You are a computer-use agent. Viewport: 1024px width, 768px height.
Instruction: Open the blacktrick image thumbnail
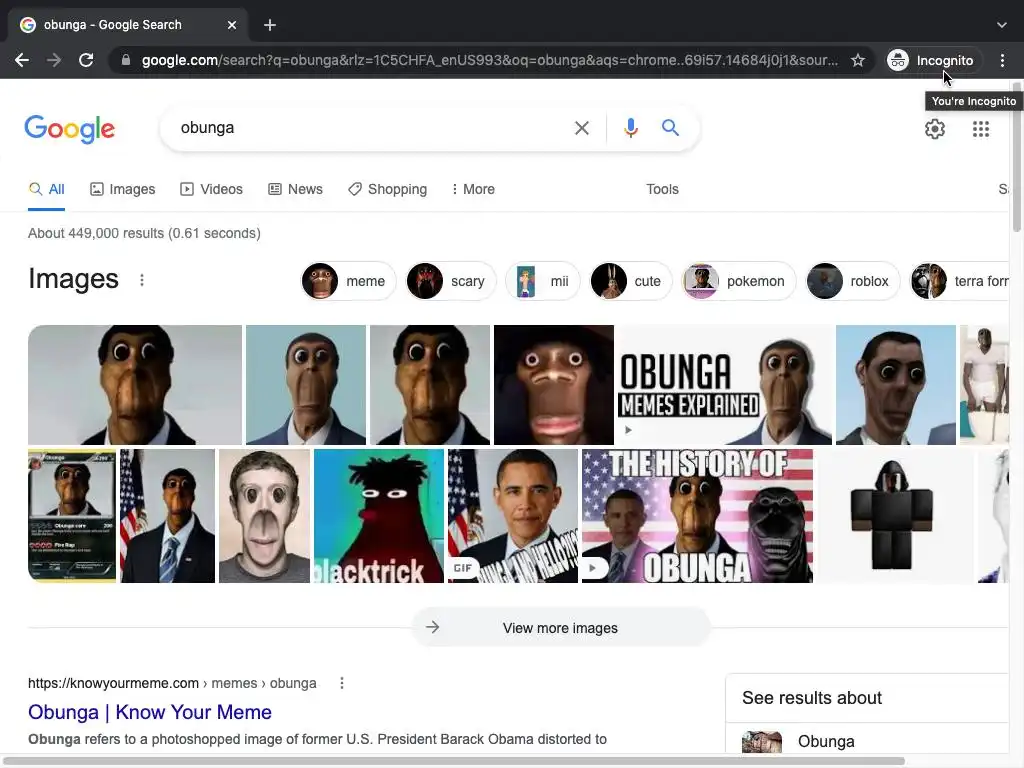click(x=379, y=516)
